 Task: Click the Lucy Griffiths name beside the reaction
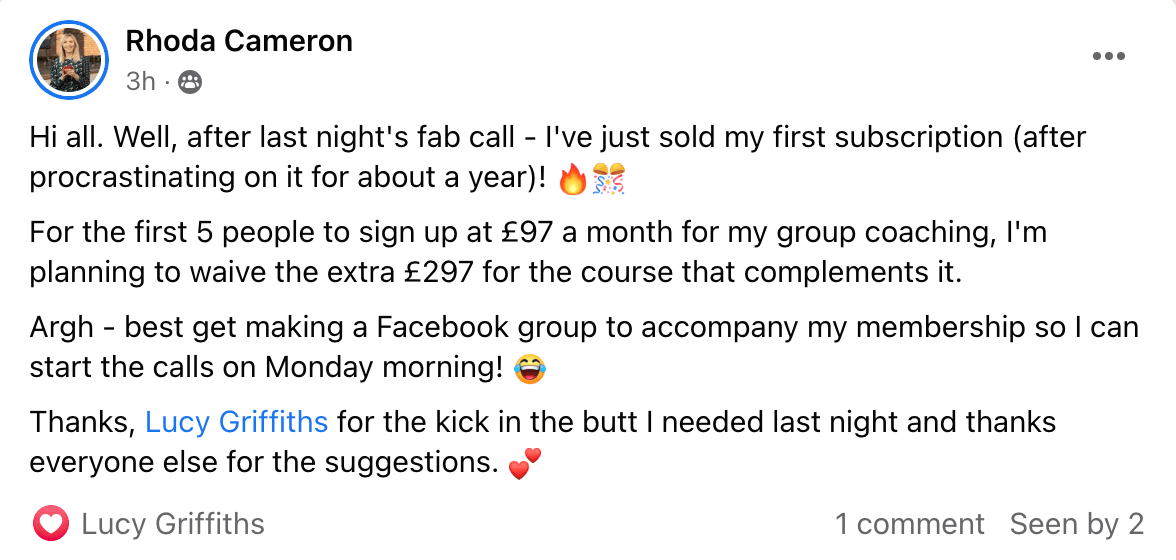pos(173,524)
